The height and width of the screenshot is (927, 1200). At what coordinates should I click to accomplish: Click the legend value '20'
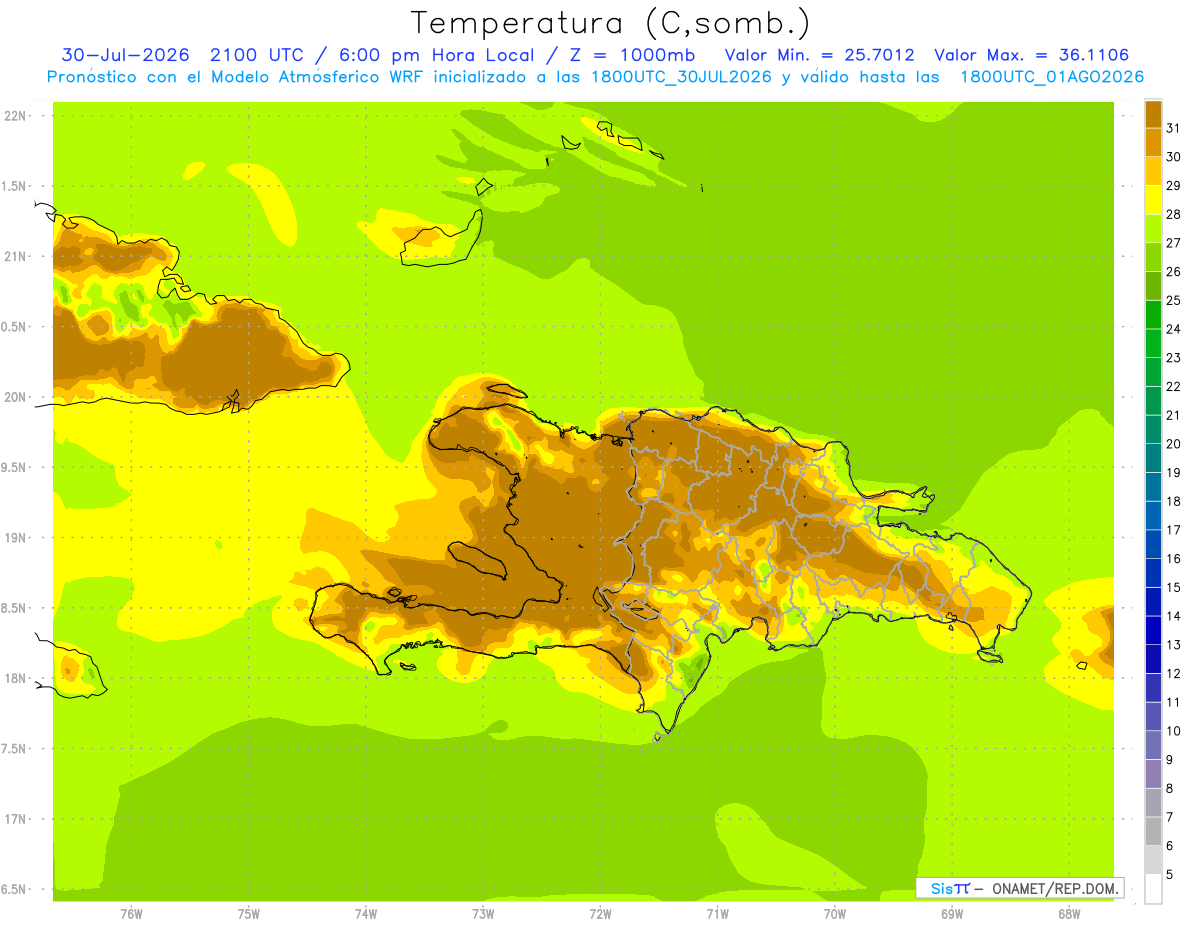(x=1174, y=443)
